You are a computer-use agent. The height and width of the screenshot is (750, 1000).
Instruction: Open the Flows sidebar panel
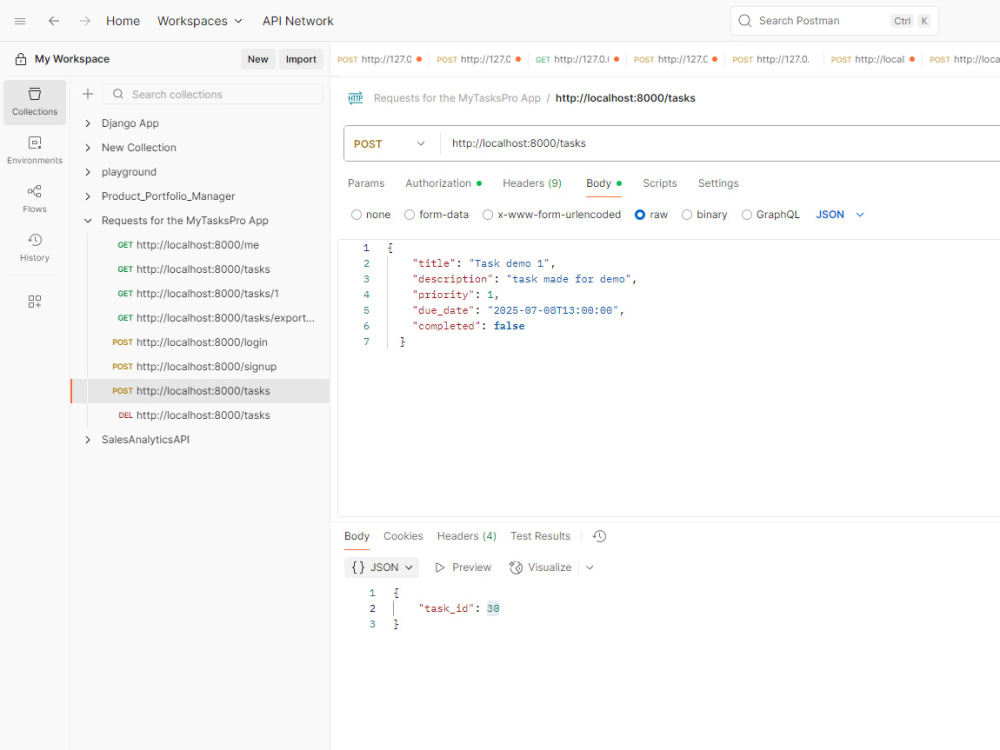(x=34, y=199)
